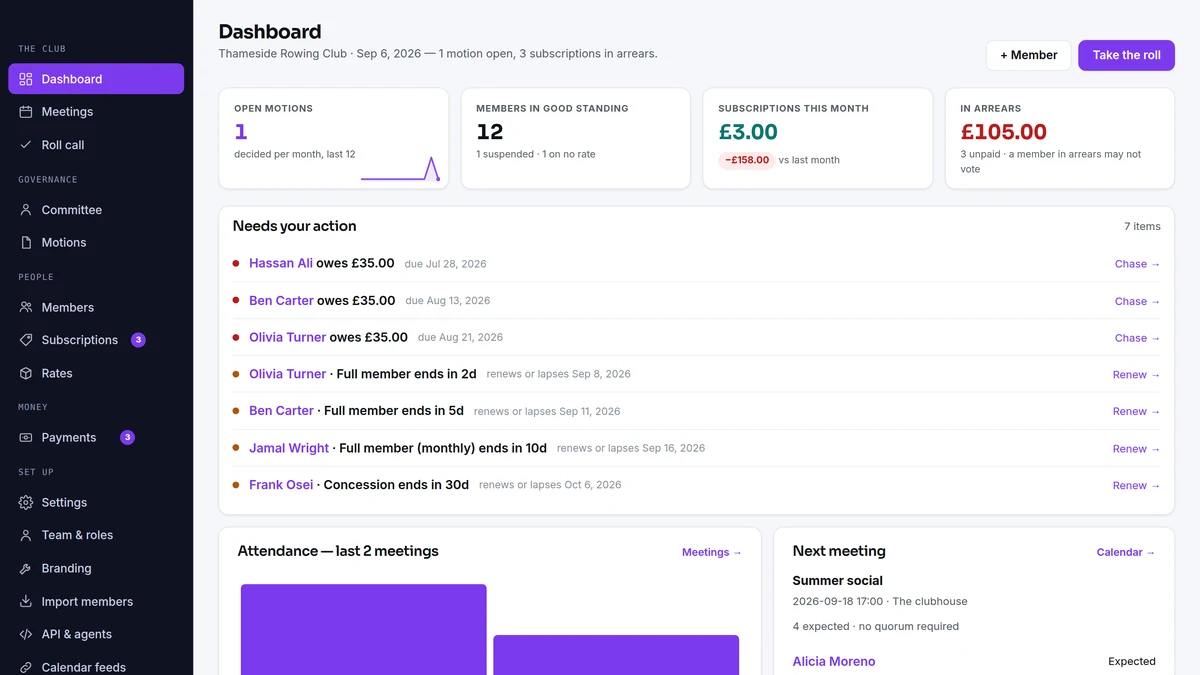Add a new member with + Member
Screen dimensions: 1200x675
1028,55
